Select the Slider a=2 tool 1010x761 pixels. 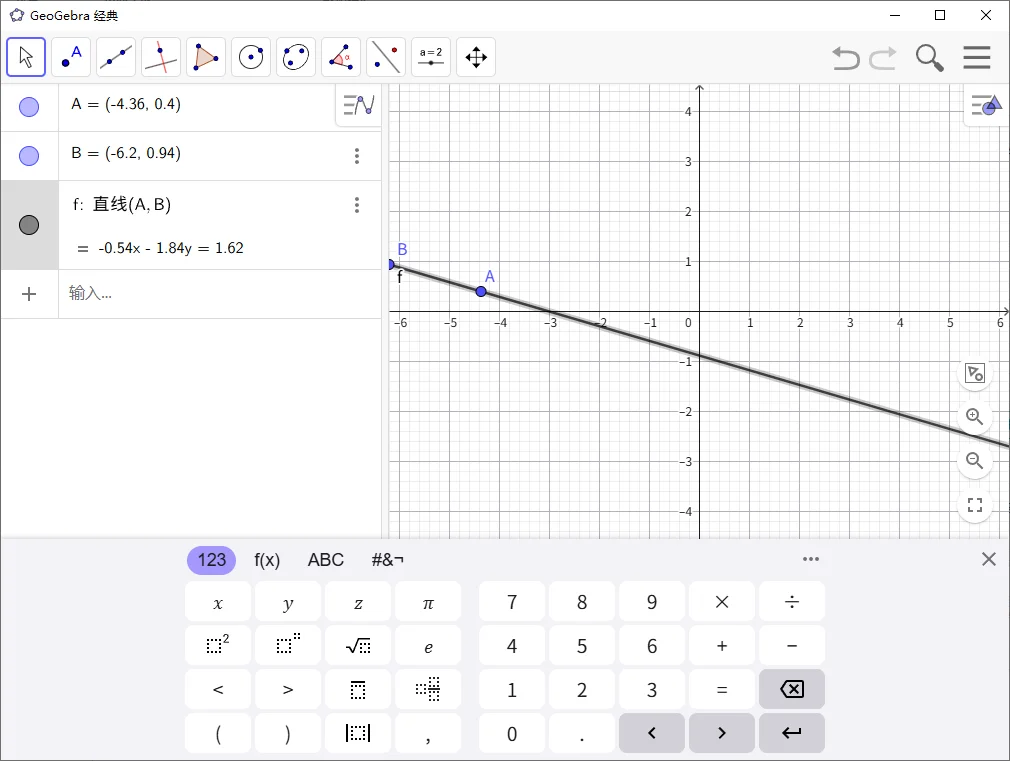(x=431, y=57)
